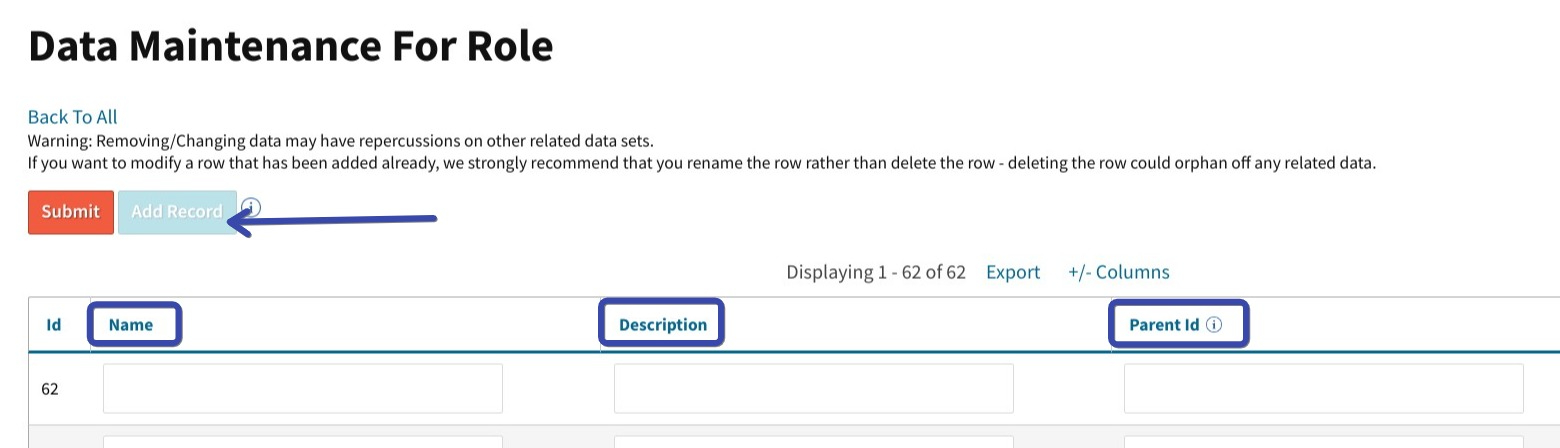Select the Description field in the second row

coord(814,442)
